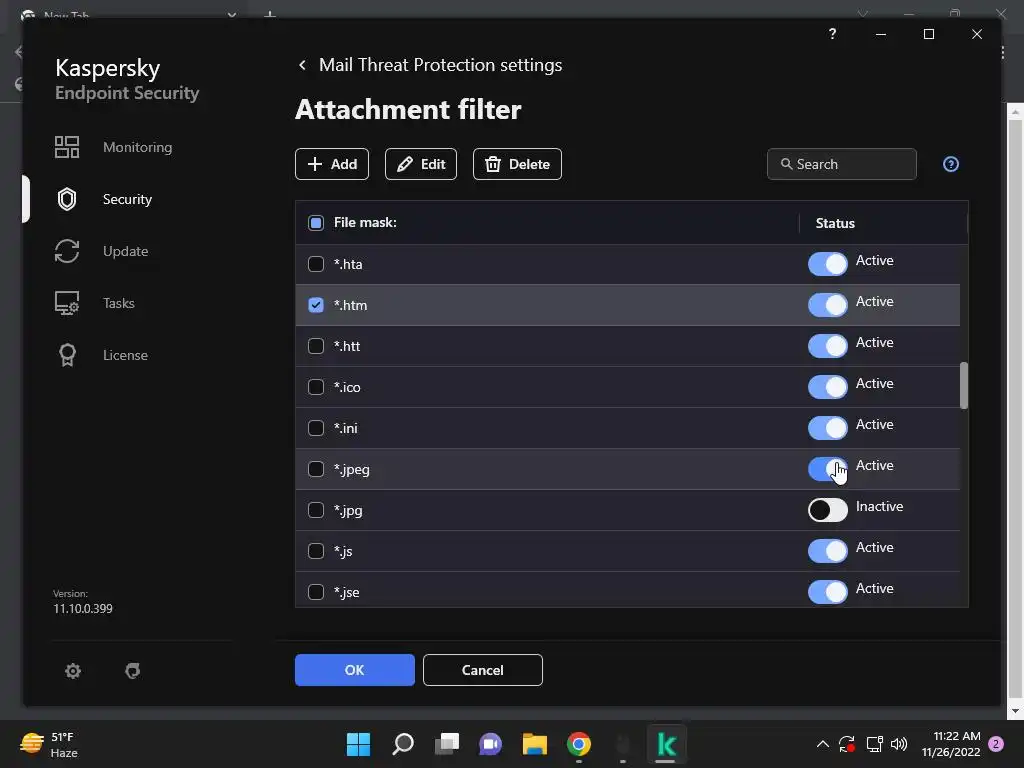The width and height of the screenshot is (1024, 768).
Task: Click the Delete button
Action: 517,164
